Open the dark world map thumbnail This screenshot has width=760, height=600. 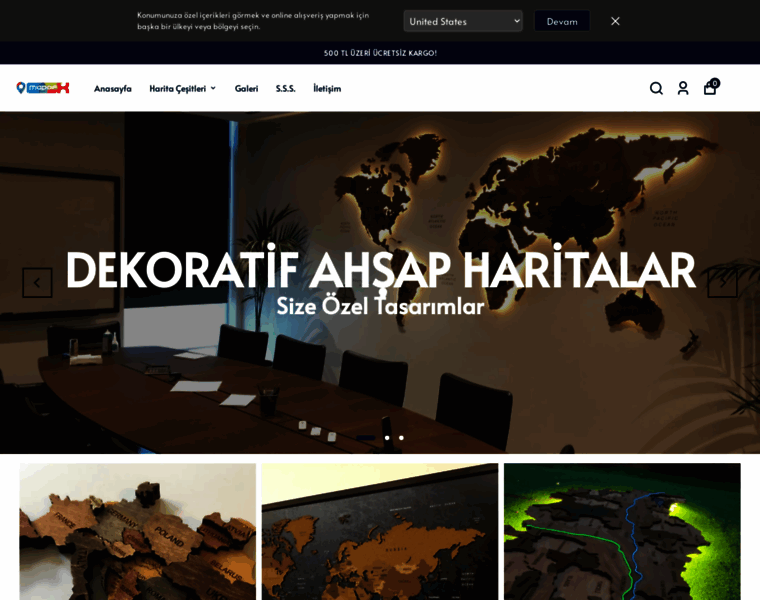click(x=379, y=531)
